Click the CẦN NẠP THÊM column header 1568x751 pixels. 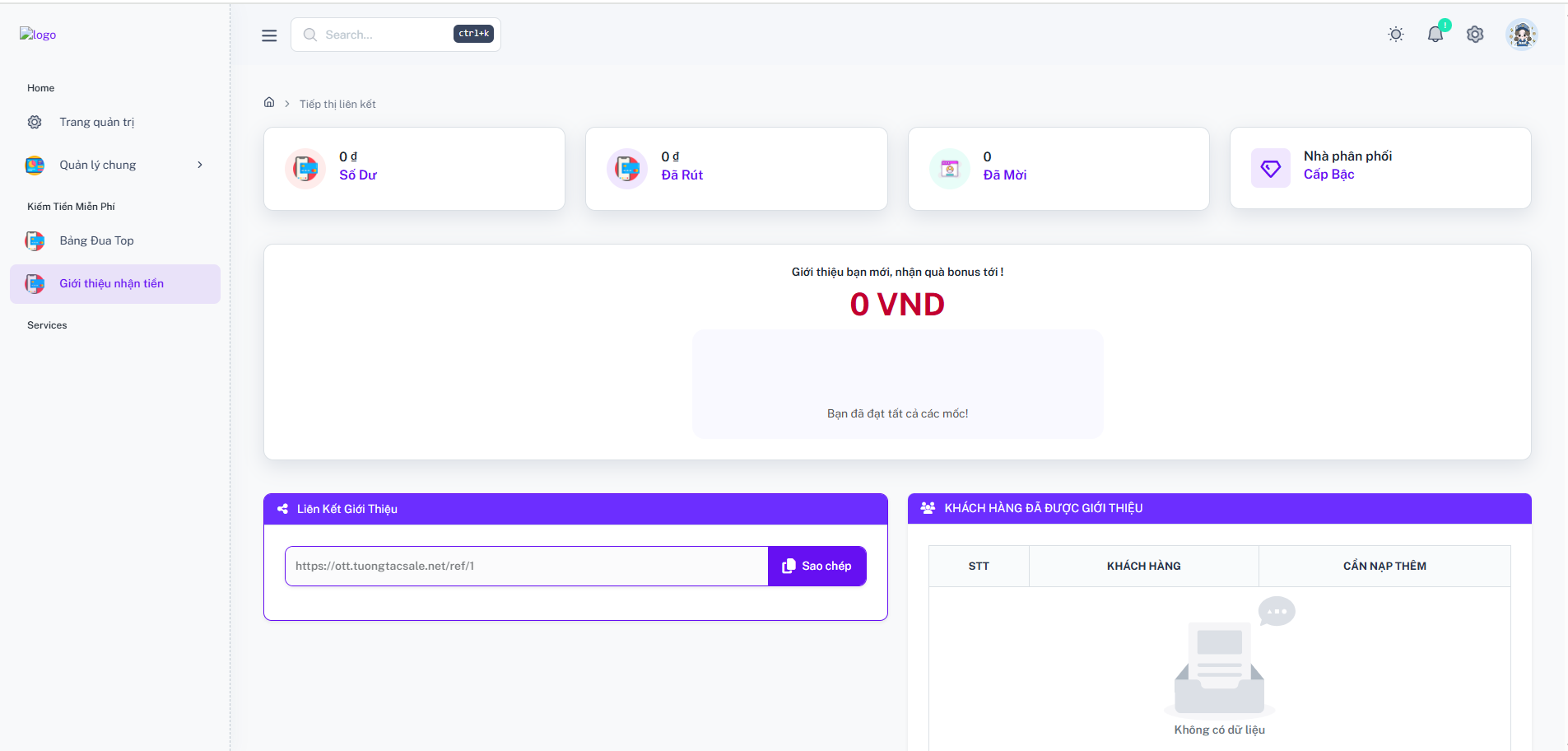pos(1384,567)
